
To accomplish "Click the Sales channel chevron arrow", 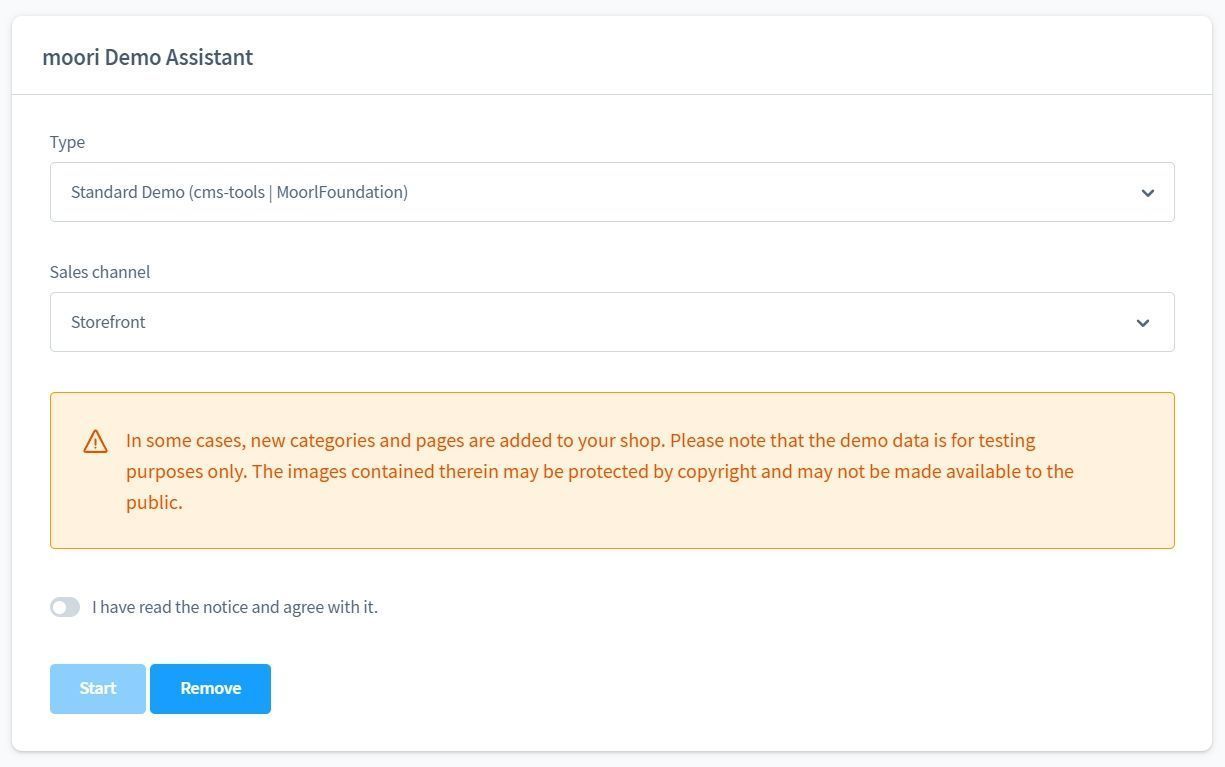I will (1142, 323).
